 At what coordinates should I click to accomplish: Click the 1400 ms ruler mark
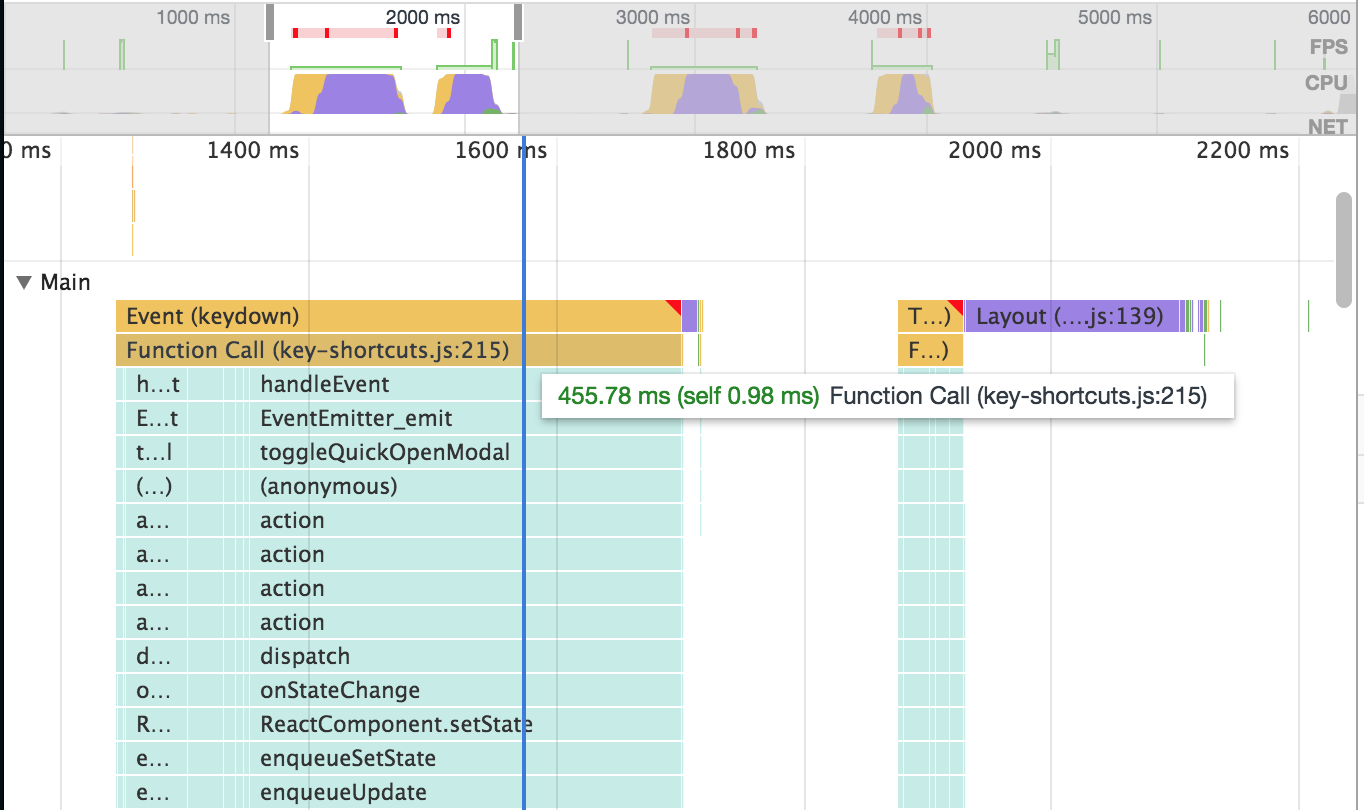[253, 150]
